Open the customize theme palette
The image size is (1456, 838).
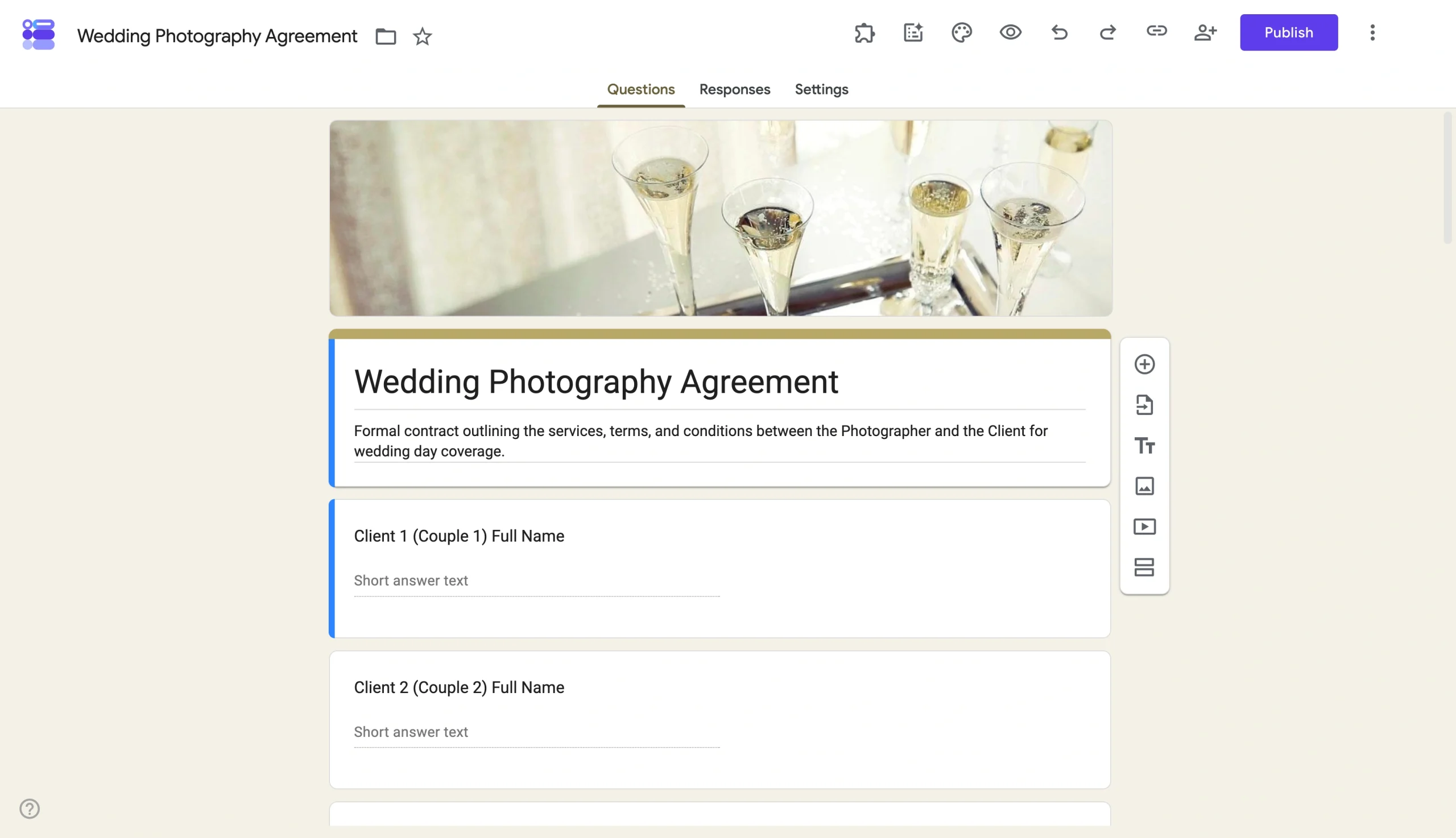tap(961, 33)
